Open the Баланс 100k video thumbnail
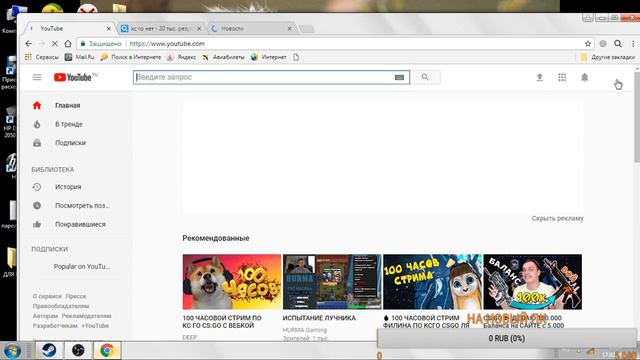 click(533, 282)
